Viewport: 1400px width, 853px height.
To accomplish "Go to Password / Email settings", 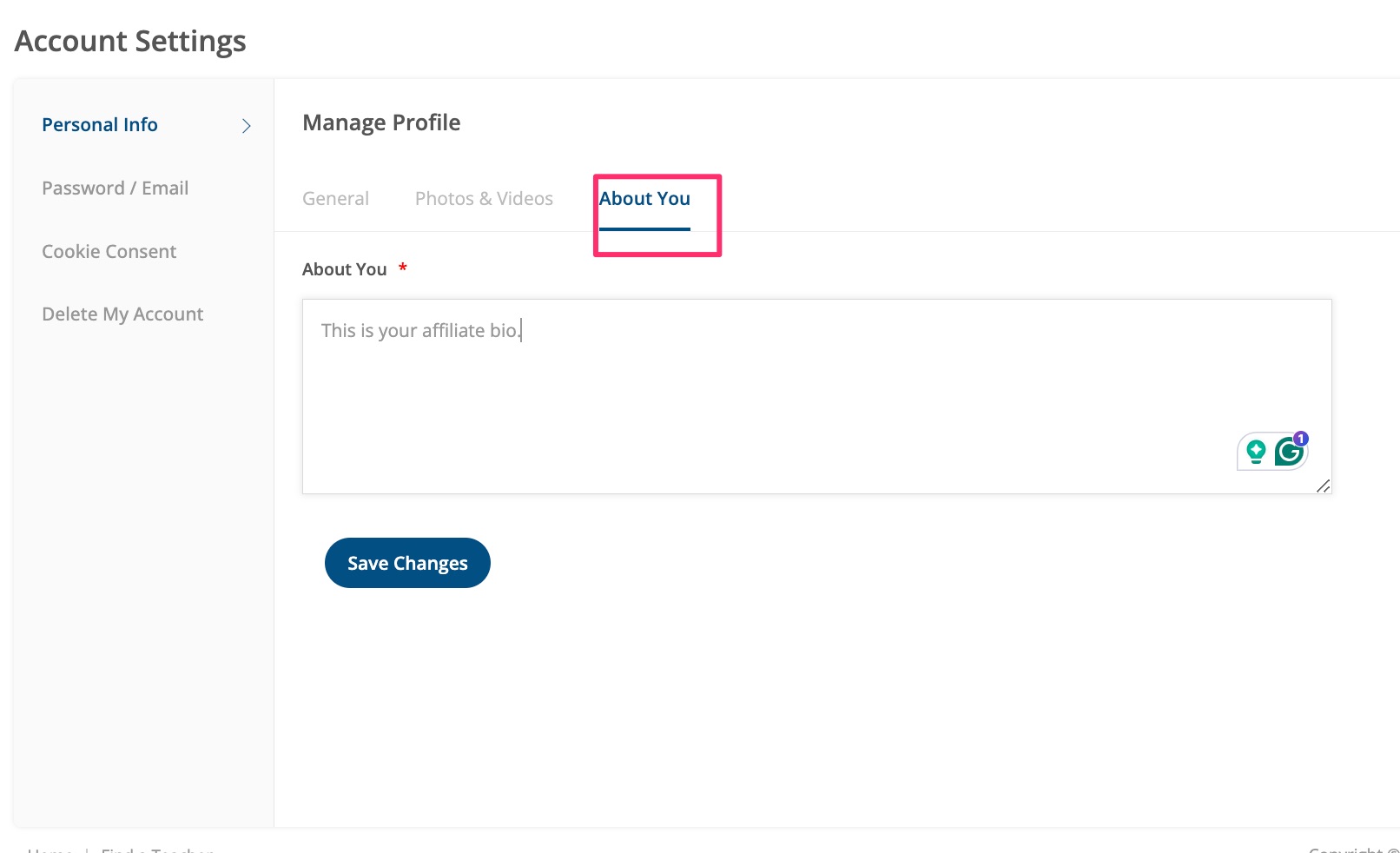I will click(116, 188).
